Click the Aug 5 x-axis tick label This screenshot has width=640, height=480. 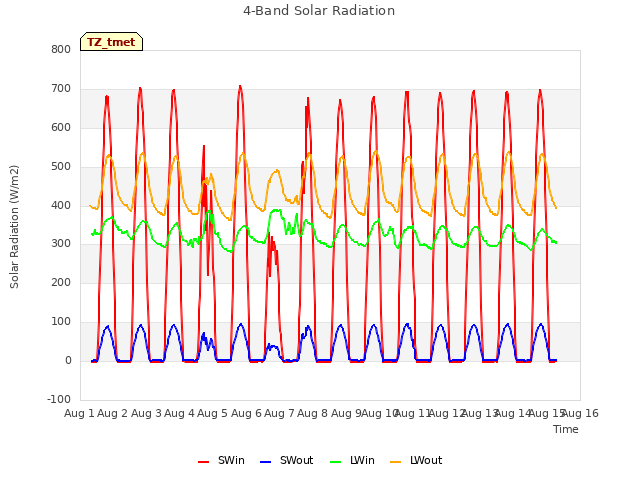(212, 413)
